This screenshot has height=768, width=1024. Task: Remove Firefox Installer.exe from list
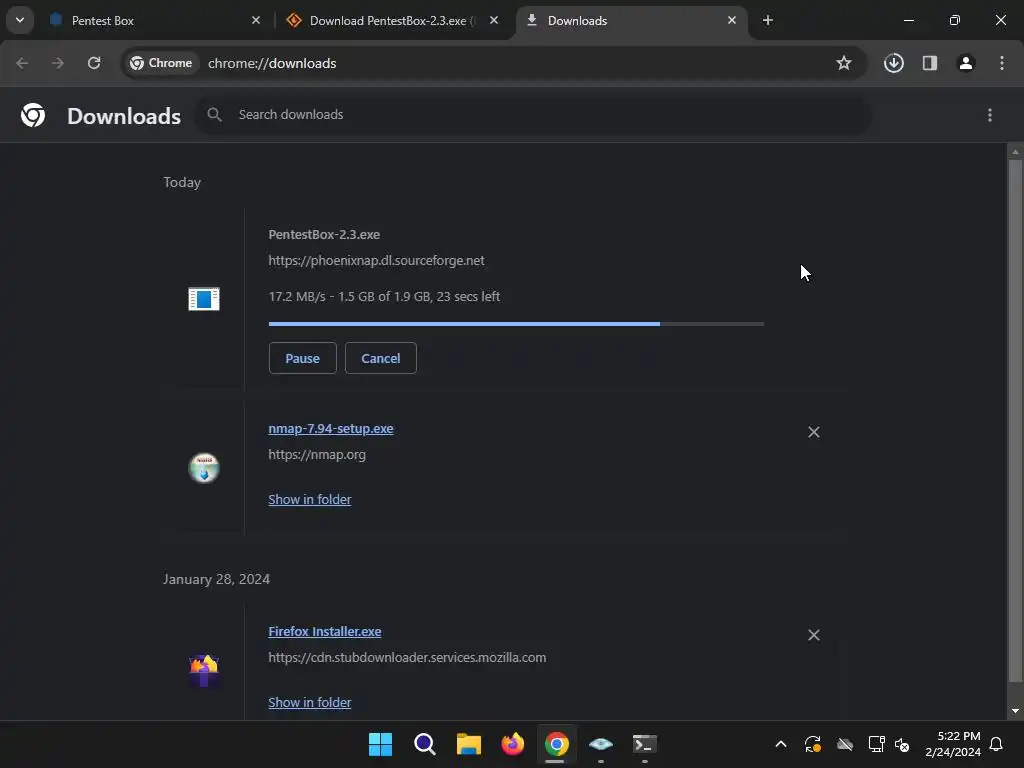tap(814, 635)
